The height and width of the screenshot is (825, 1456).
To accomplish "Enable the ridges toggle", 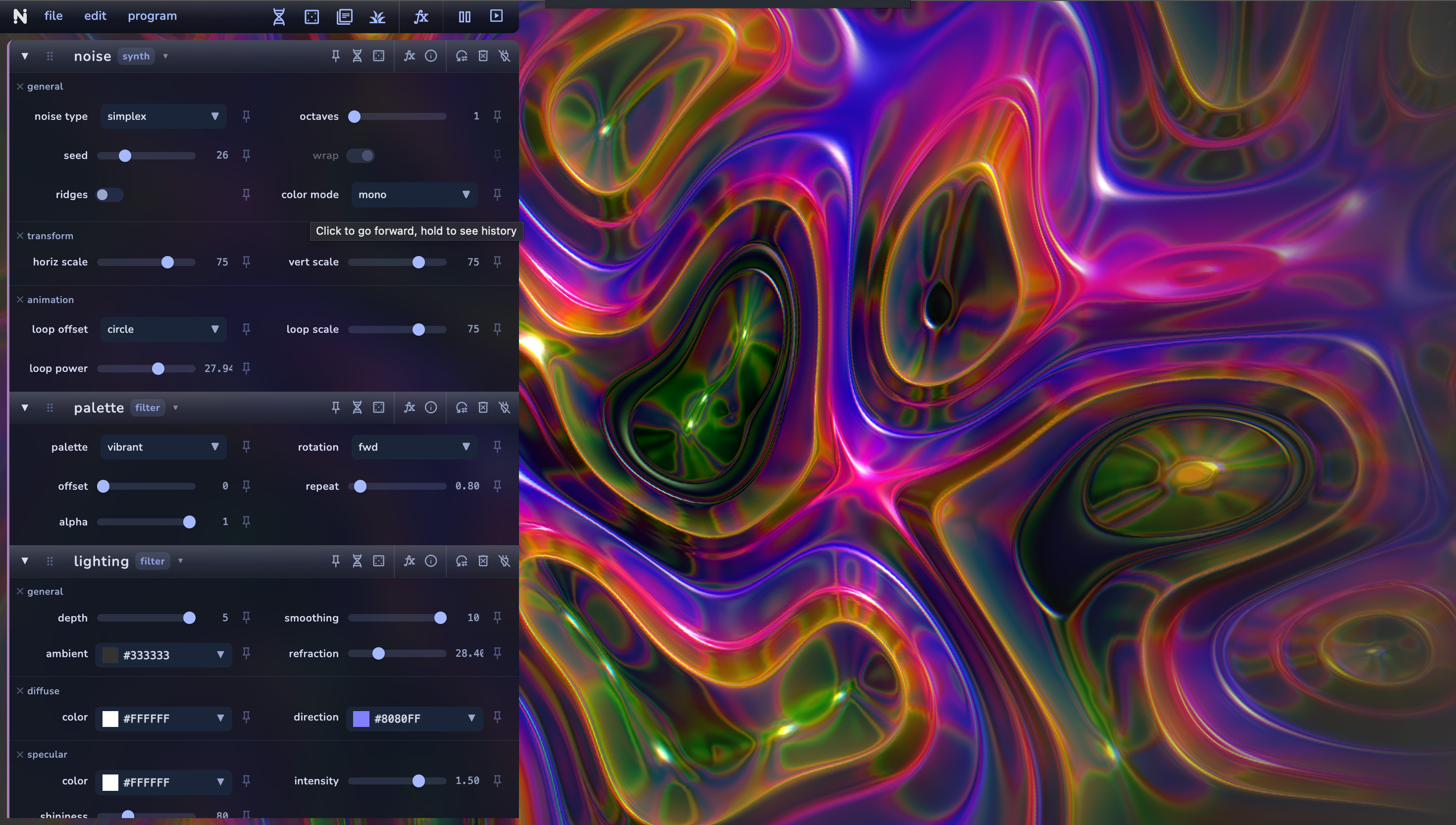I will [x=109, y=194].
